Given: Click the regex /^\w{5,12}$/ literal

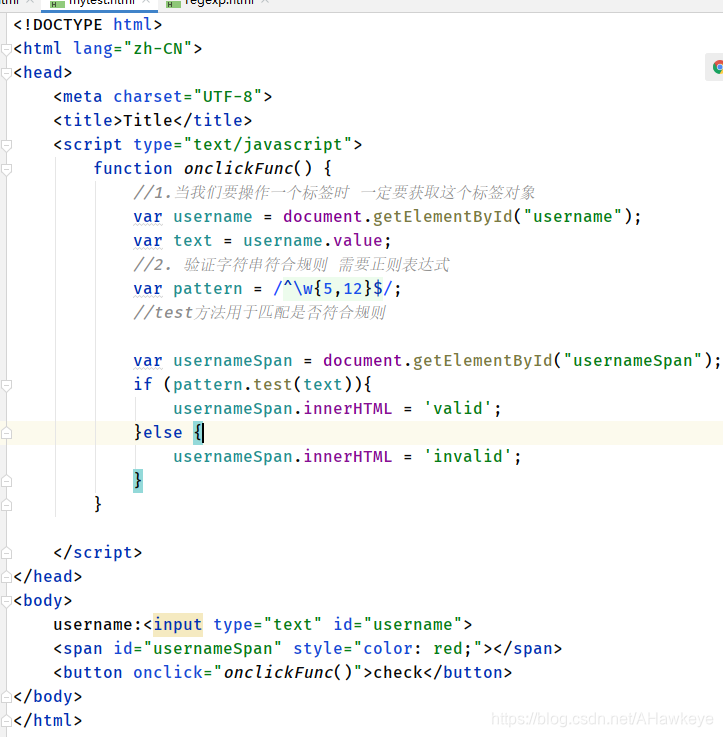Looking at the screenshot, I should coord(332,289).
